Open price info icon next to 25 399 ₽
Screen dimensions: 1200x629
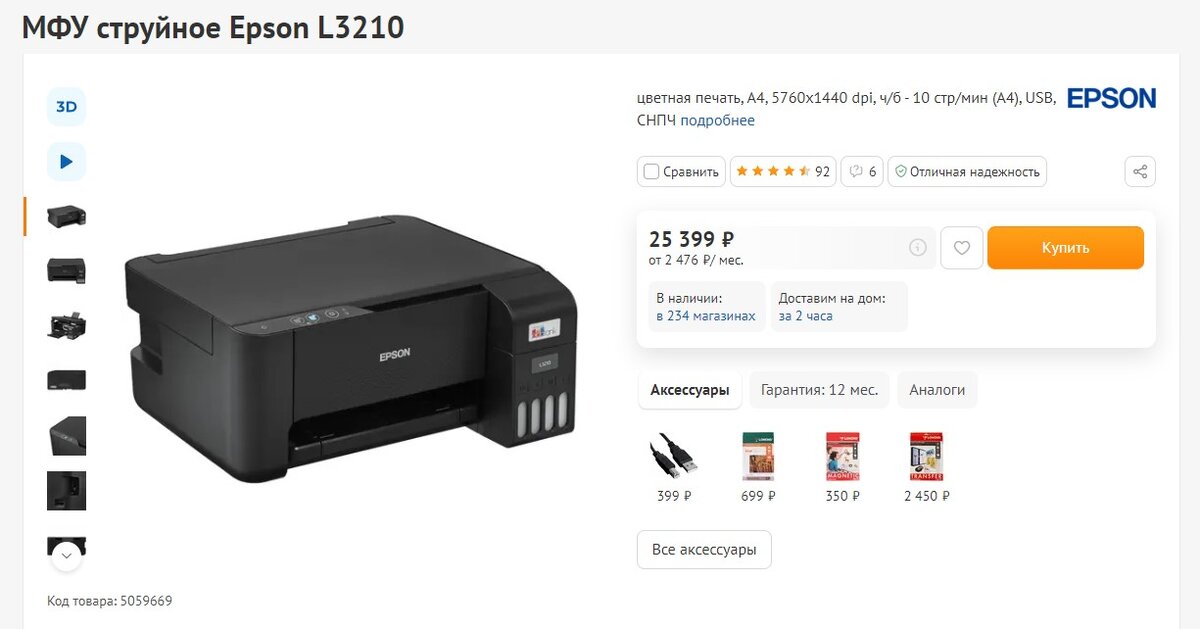point(917,248)
